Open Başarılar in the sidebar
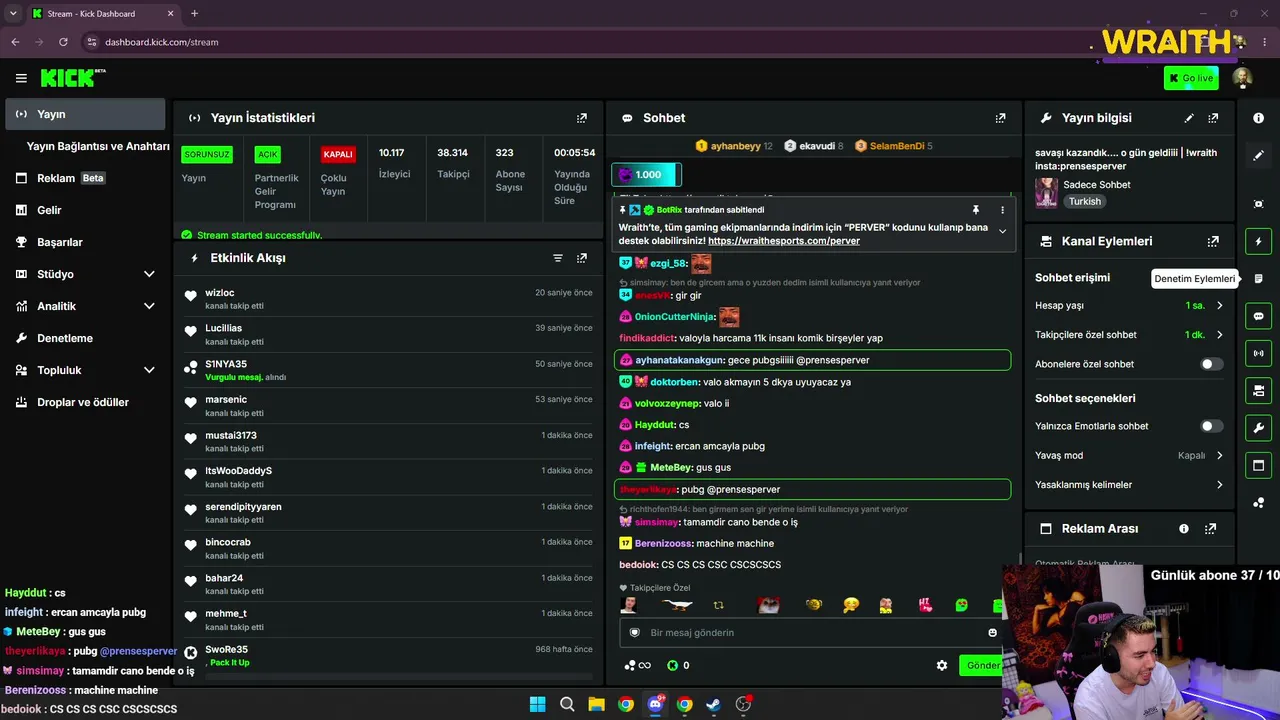 [x=85, y=242]
